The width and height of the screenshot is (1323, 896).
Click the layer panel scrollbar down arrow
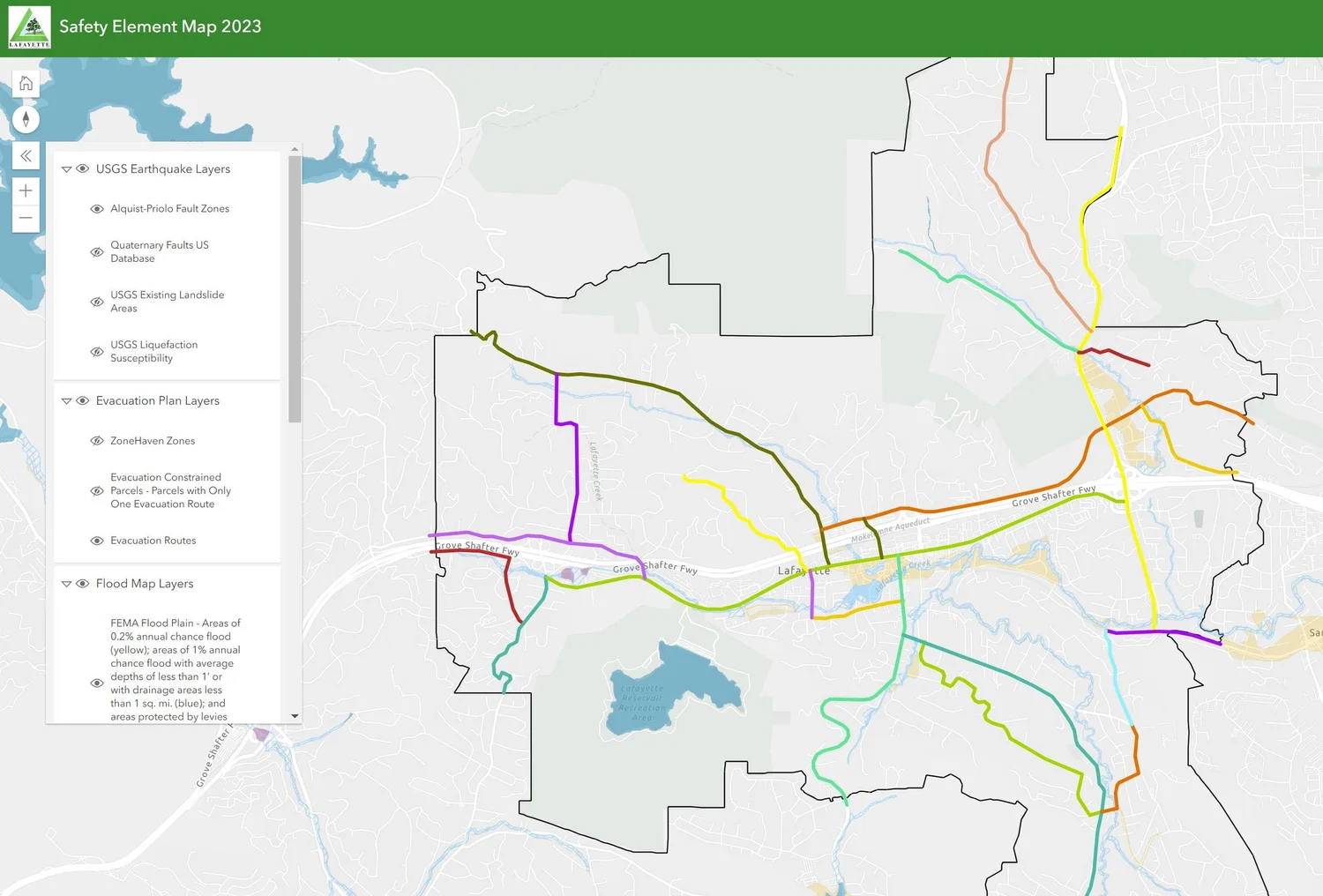click(295, 715)
